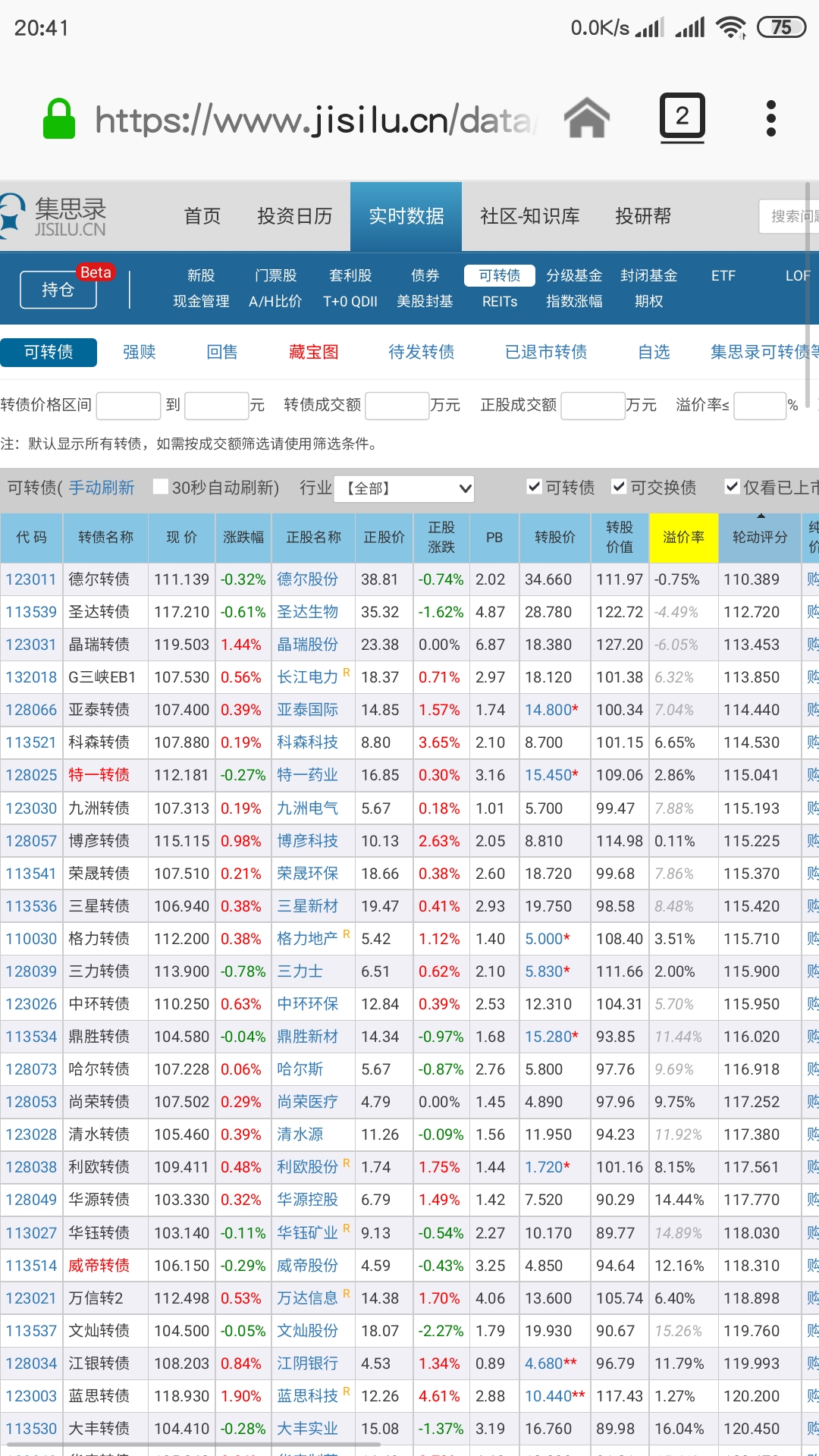Sort table by highlighted 溢价率 column header
Image resolution: width=819 pixels, height=1456 pixels.
pos(683,537)
